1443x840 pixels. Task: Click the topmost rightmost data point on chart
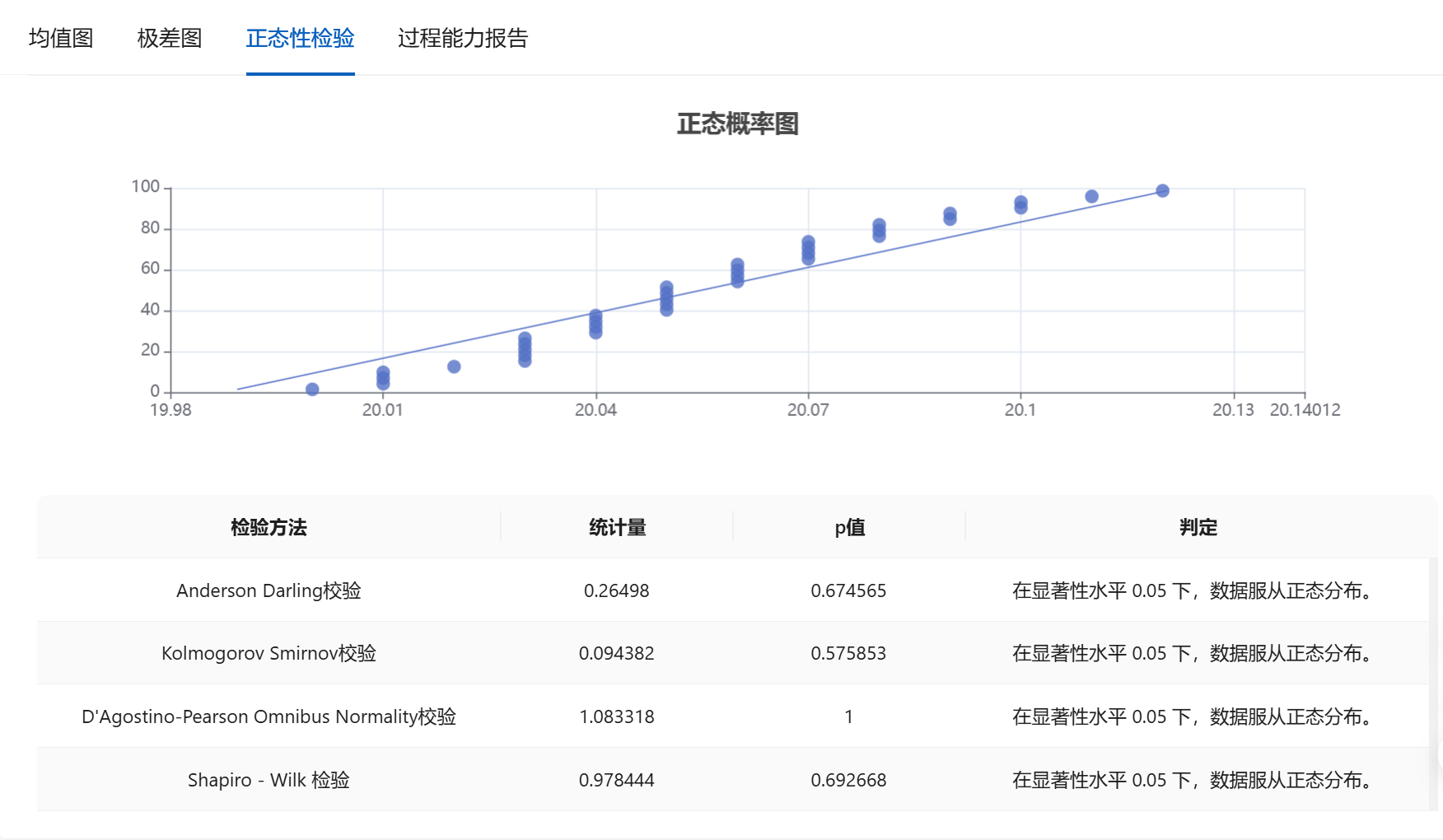pos(1162,191)
